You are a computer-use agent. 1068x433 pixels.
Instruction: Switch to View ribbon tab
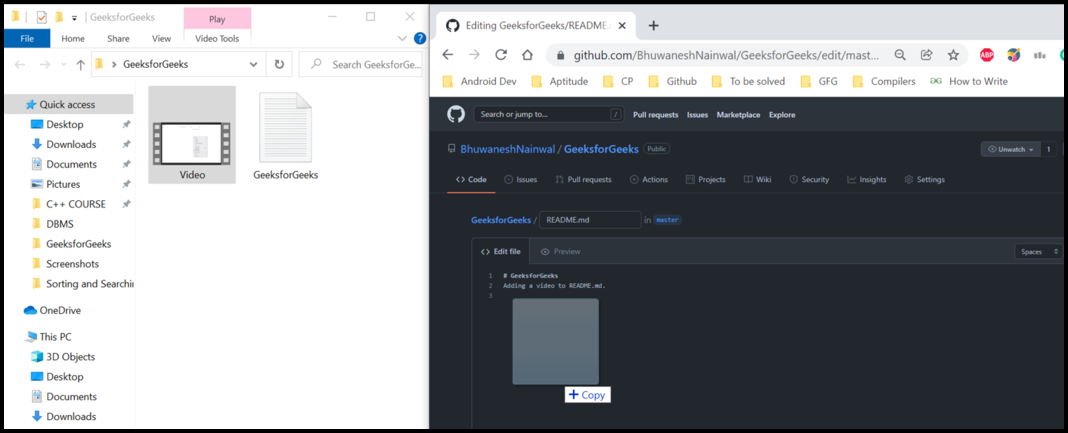(x=161, y=39)
